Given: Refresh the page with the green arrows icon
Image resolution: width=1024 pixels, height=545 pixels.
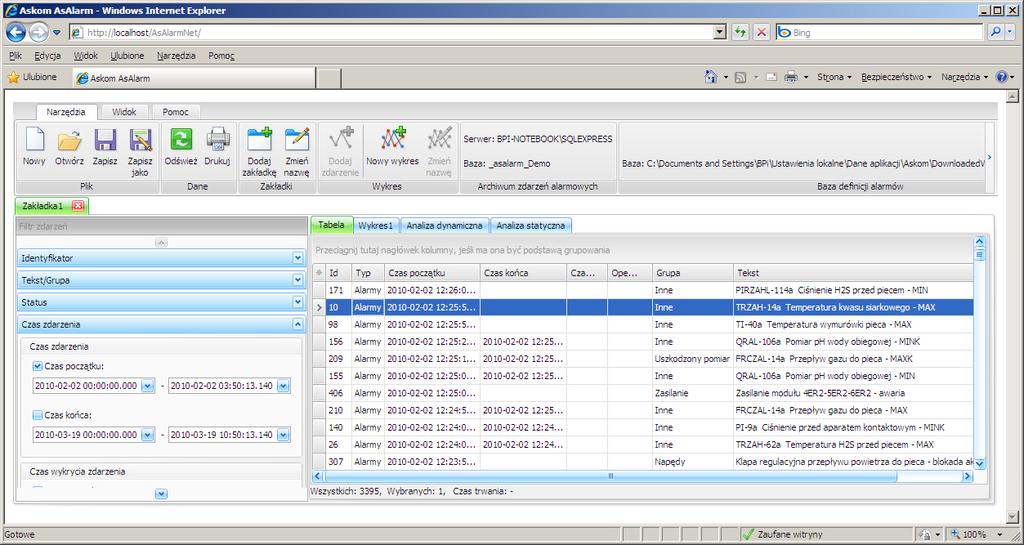Looking at the screenshot, I should (x=740, y=32).
